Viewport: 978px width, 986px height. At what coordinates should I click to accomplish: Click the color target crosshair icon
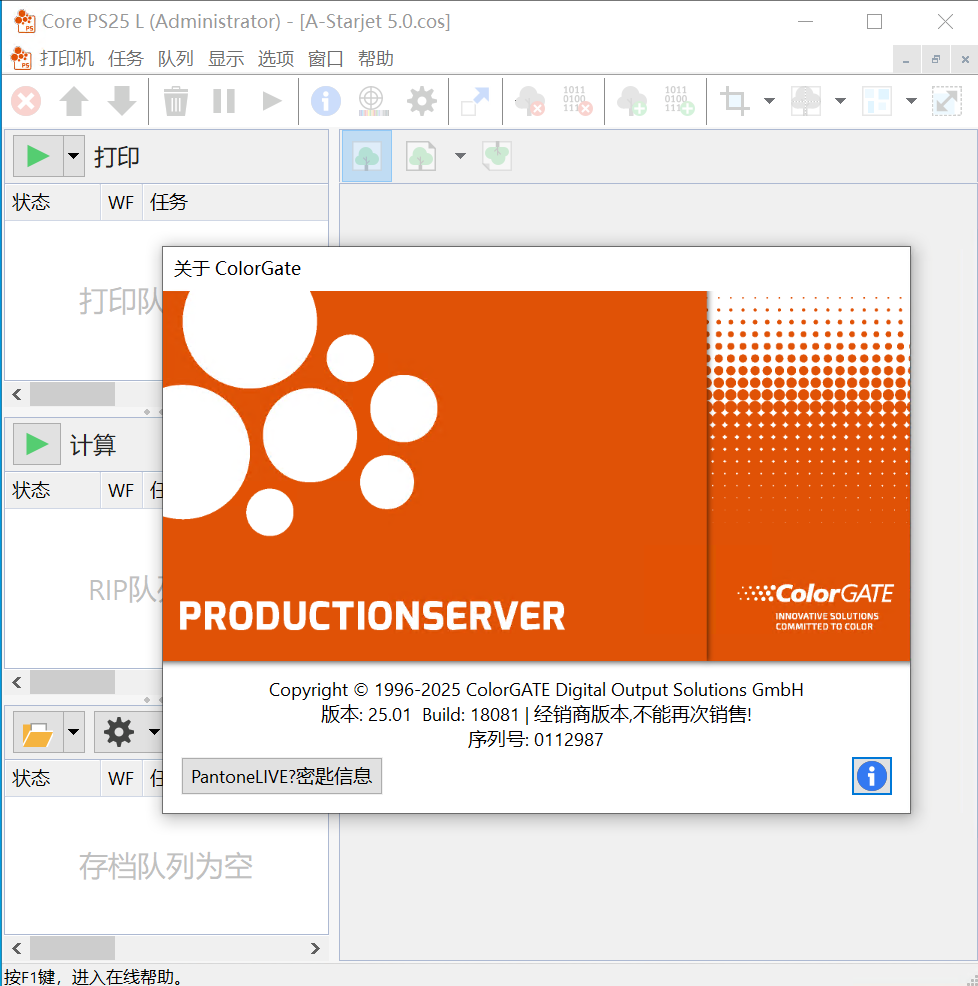[x=372, y=101]
